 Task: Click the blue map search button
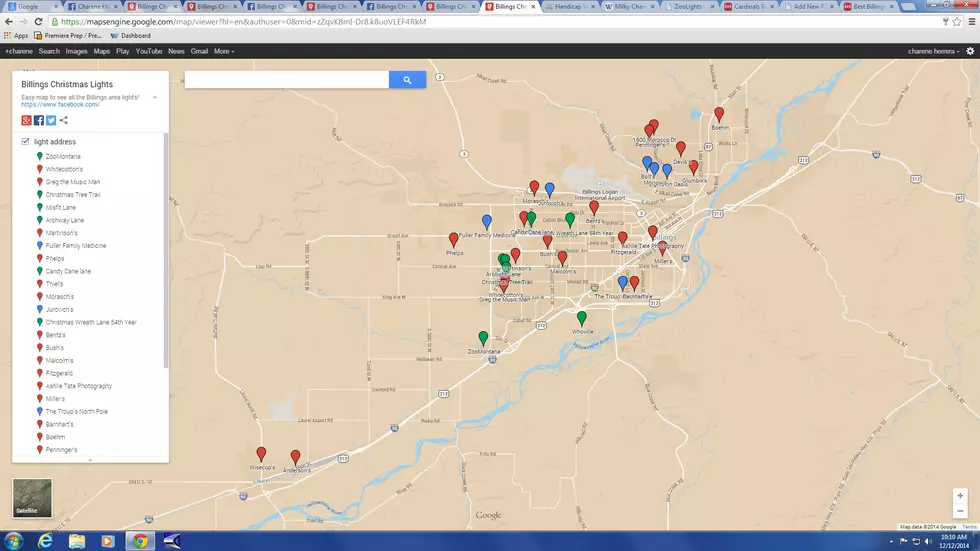pyautogui.click(x=407, y=79)
